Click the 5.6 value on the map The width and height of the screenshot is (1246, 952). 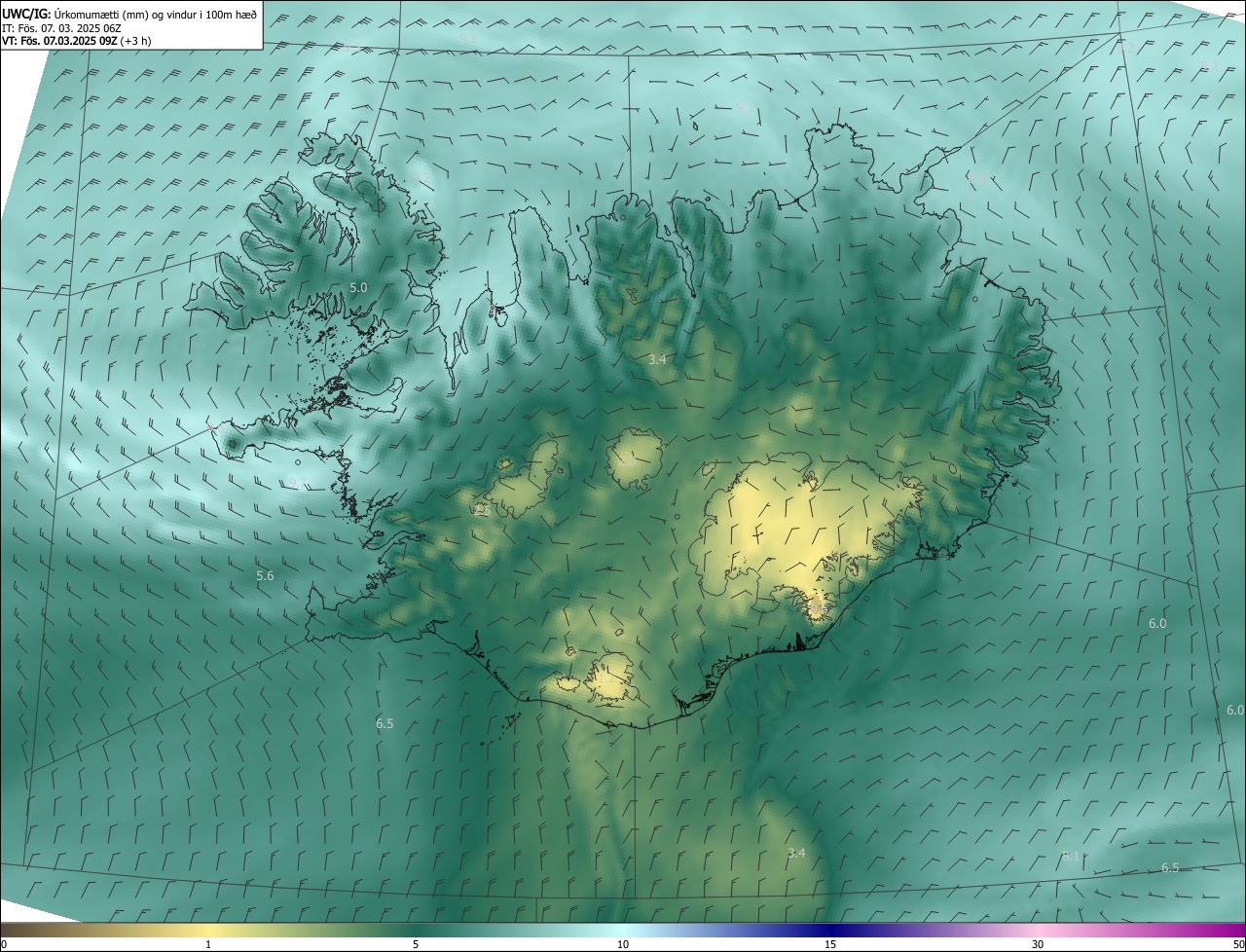point(265,576)
